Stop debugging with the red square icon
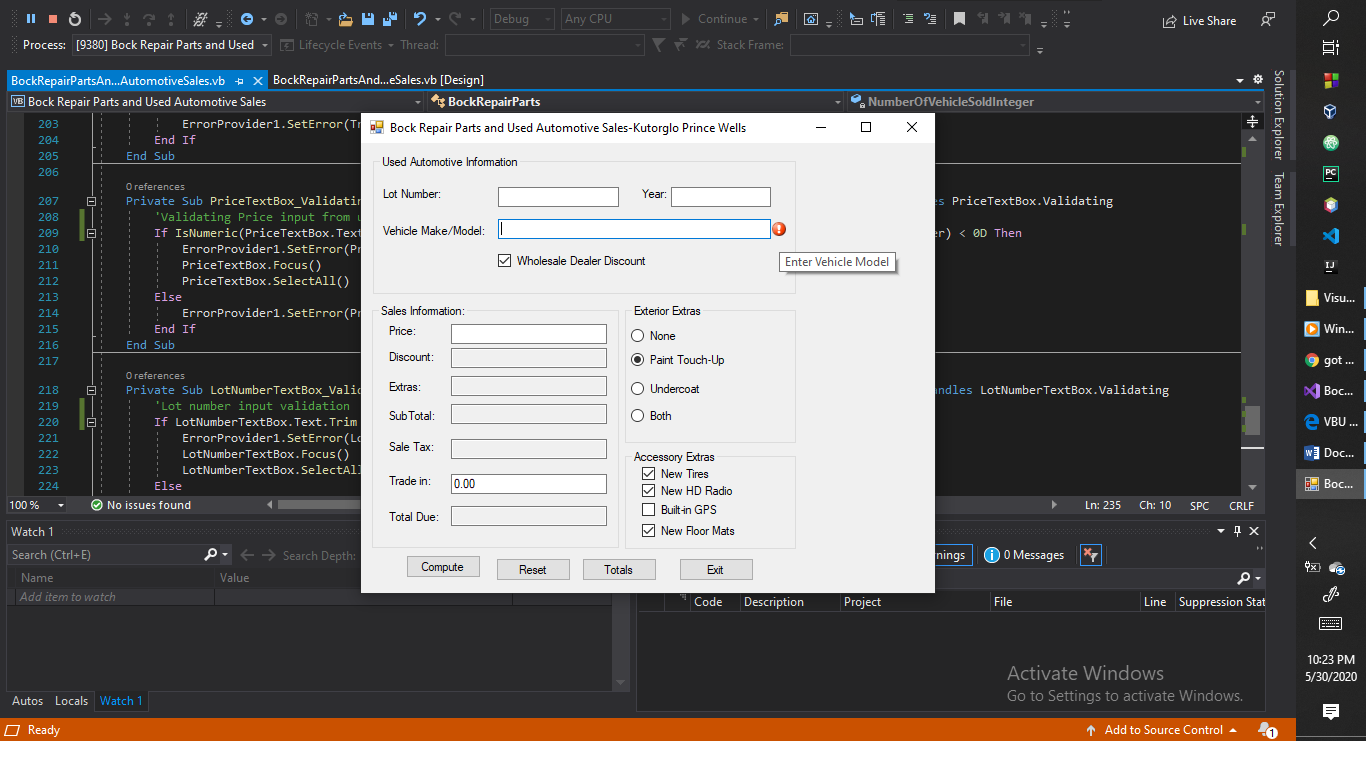 (x=53, y=19)
